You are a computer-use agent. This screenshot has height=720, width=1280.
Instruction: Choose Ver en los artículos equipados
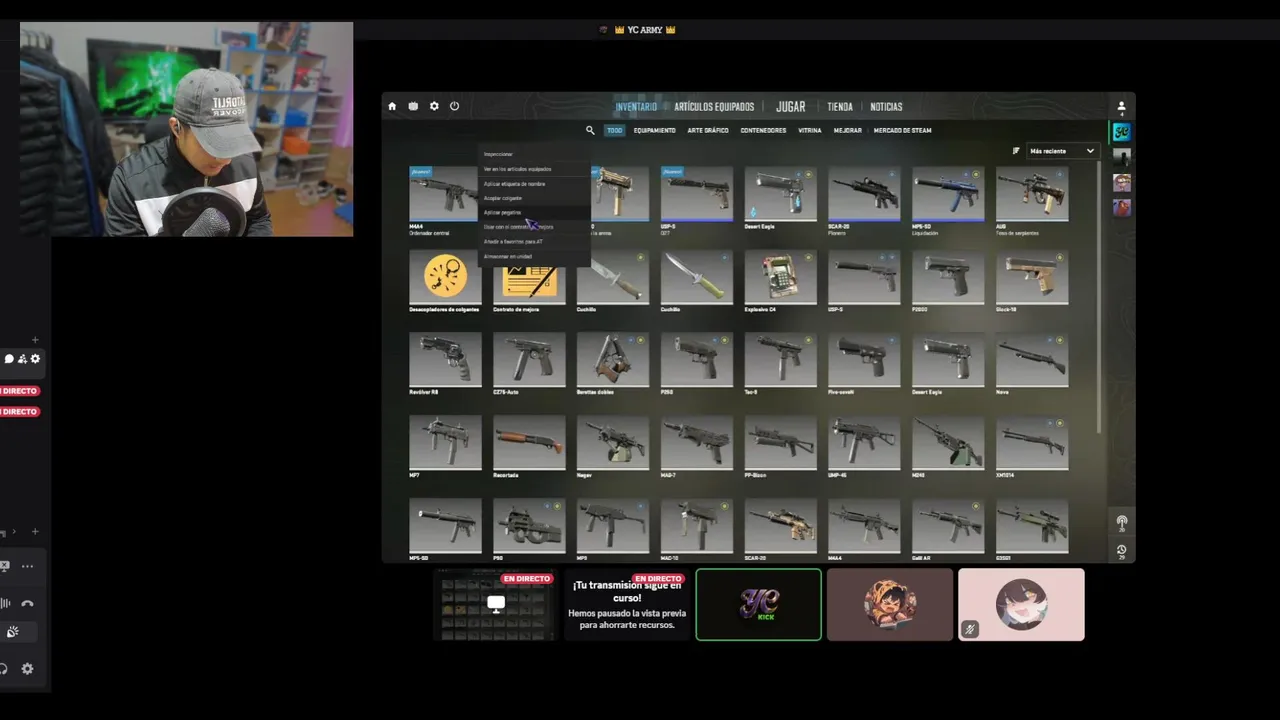tap(534, 169)
